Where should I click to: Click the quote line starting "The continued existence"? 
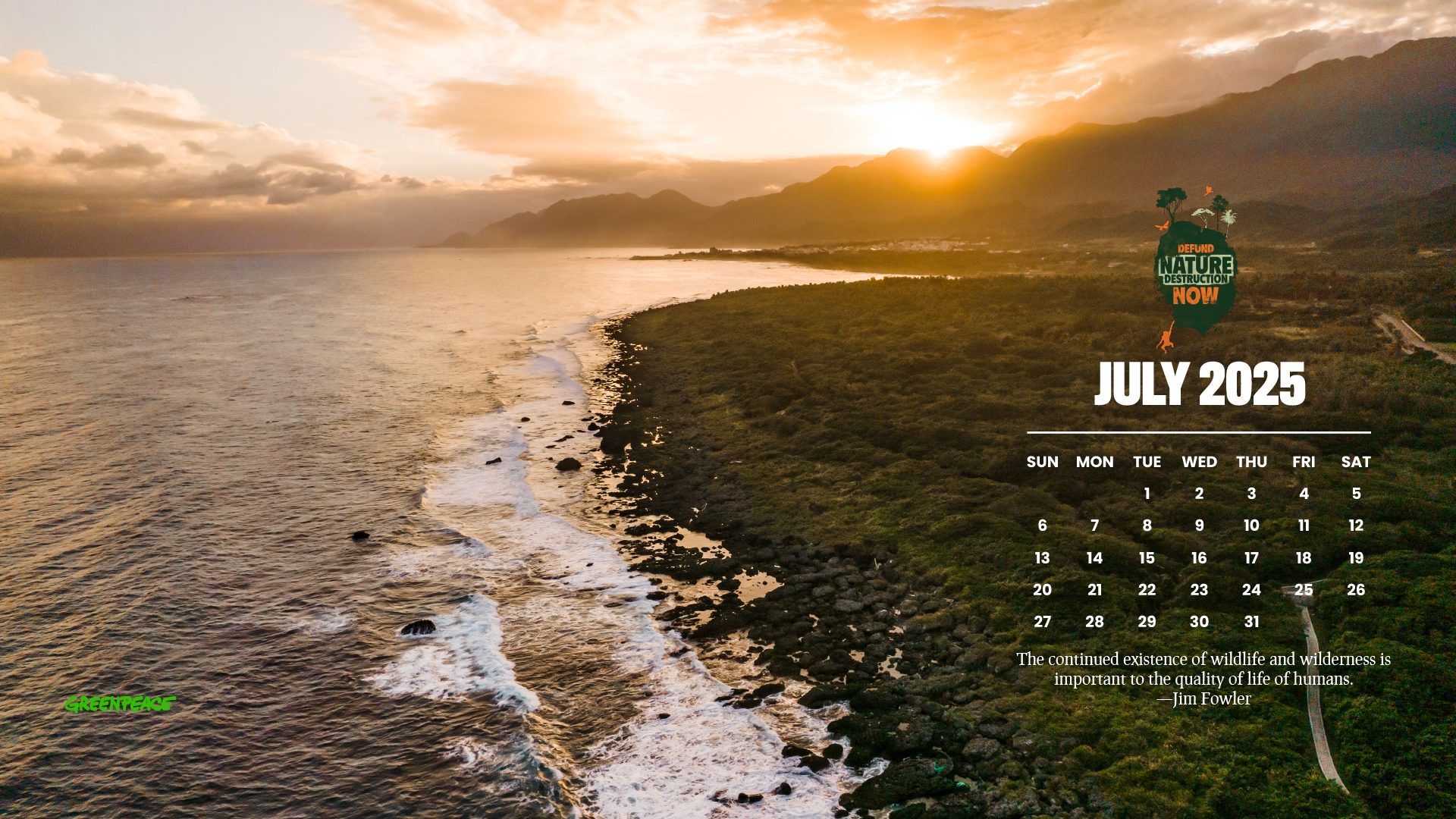[x=1203, y=659]
